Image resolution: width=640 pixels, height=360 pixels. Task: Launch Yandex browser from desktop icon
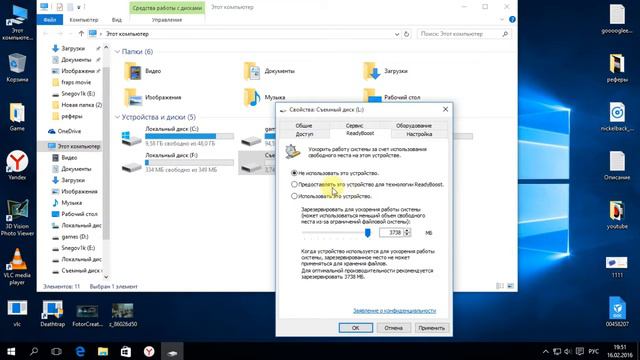(x=17, y=165)
